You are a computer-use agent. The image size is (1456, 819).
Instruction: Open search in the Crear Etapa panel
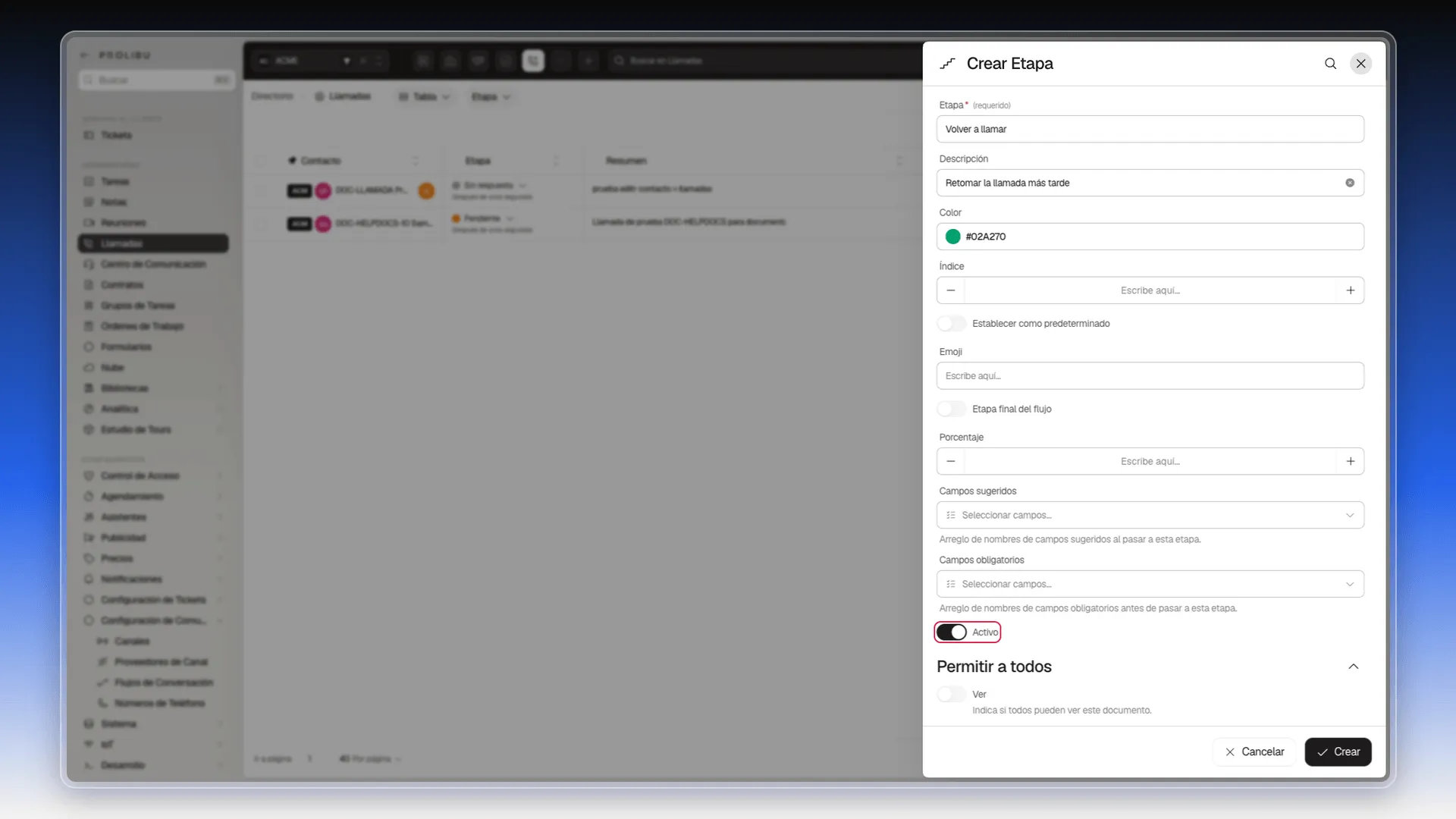pos(1330,64)
